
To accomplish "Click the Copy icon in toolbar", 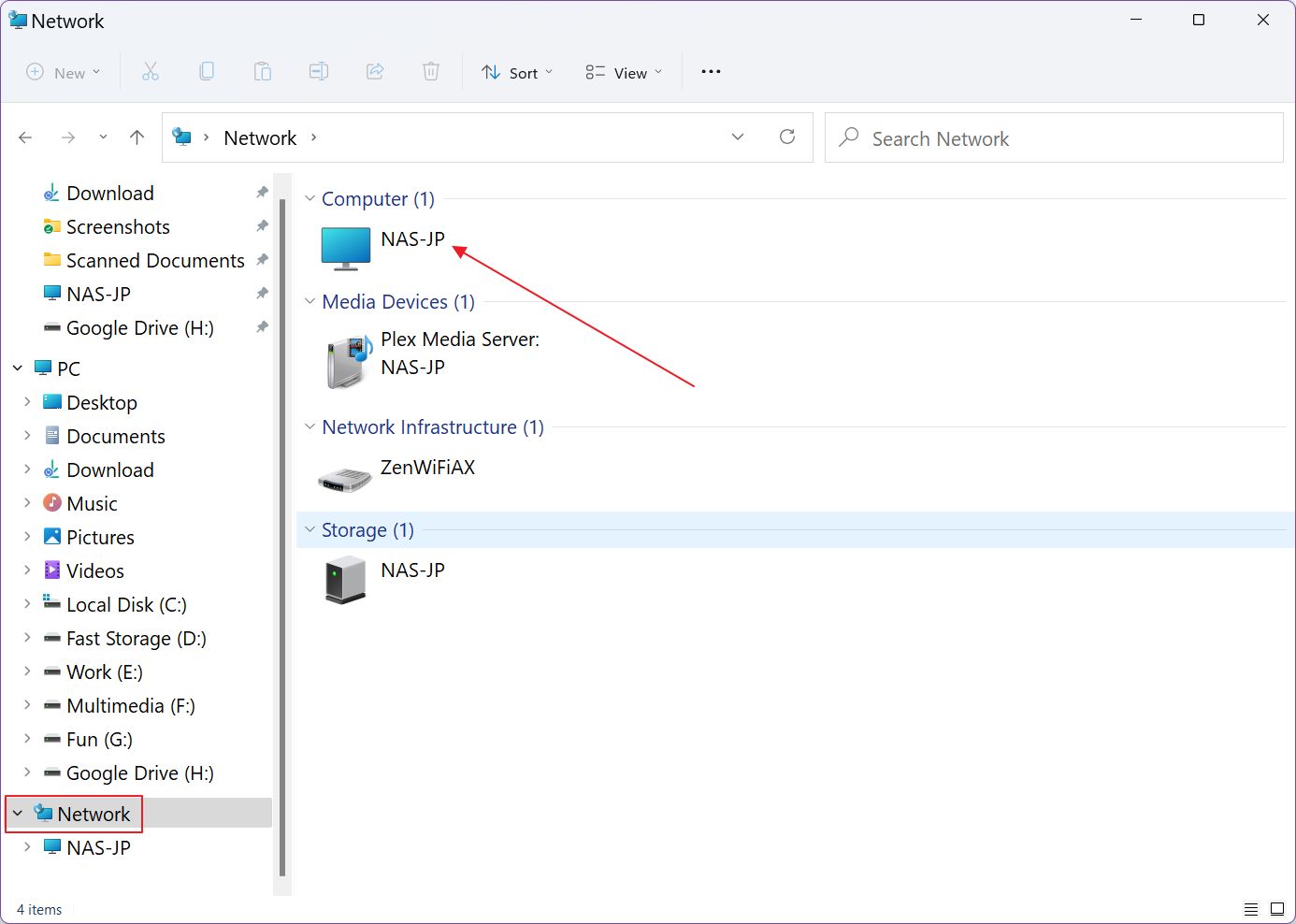I will (207, 72).
